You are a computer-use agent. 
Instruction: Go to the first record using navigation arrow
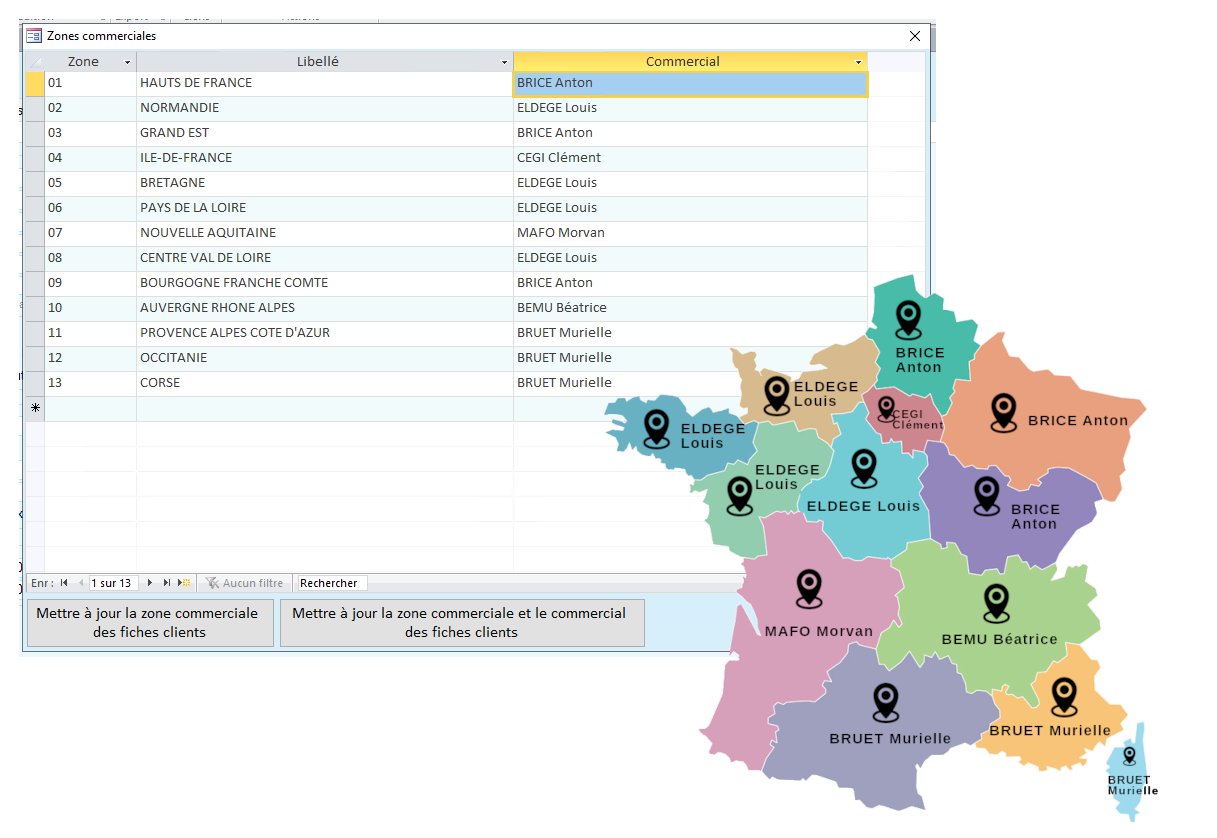[x=64, y=582]
